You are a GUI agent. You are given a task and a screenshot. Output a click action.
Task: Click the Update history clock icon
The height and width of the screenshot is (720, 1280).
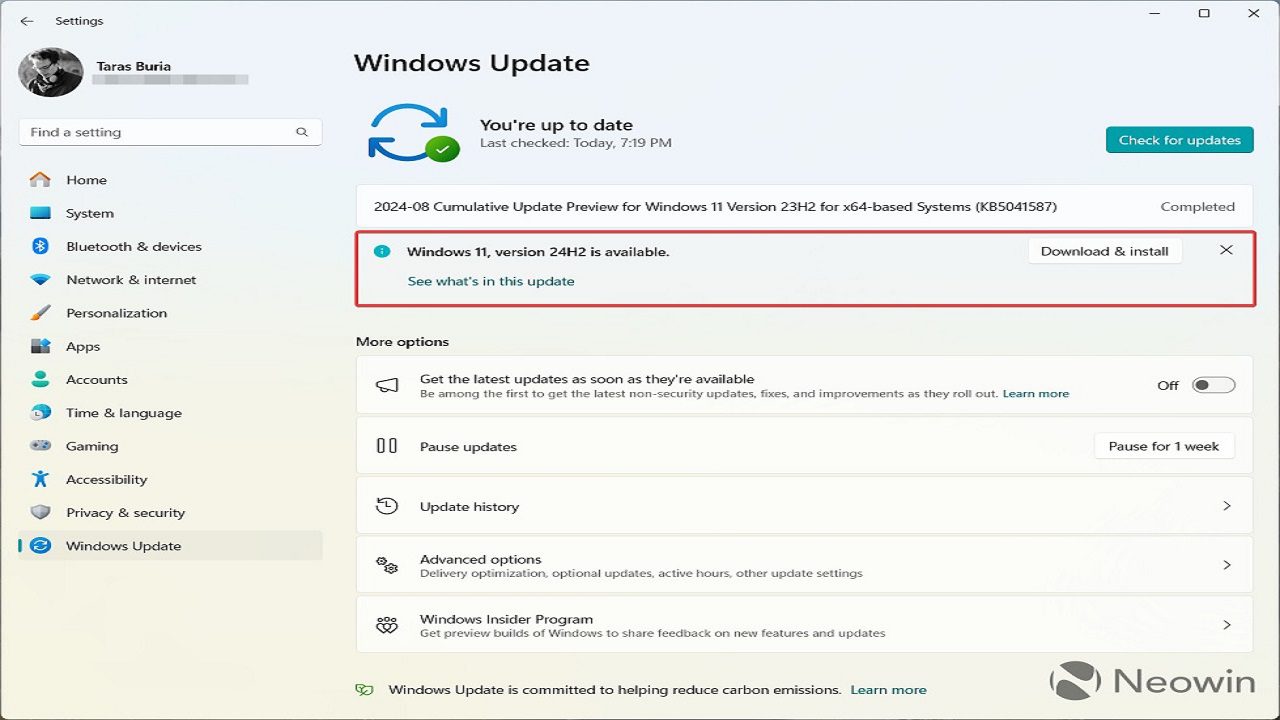pyautogui.click(x=387, y=506)
